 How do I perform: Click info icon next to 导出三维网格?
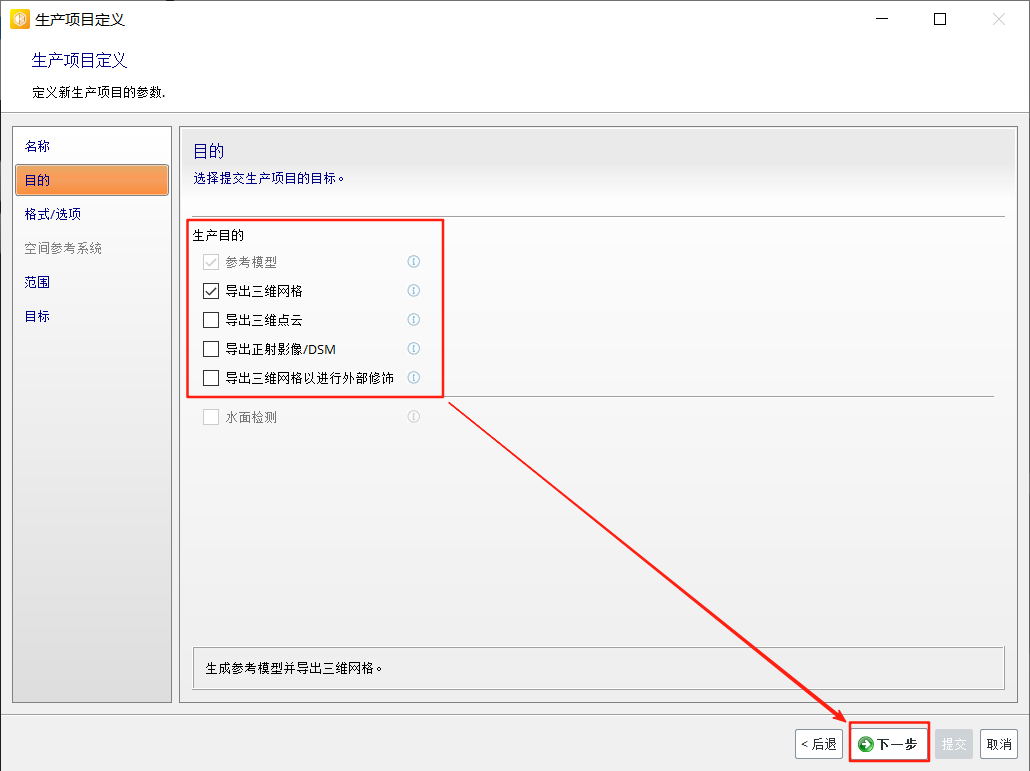(x=413, y=291)
